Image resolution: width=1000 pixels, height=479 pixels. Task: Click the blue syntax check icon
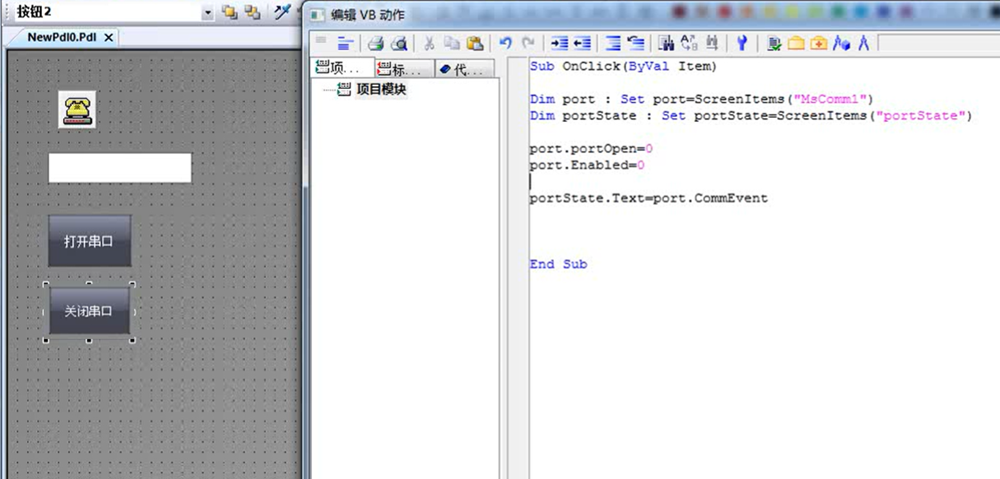click(741, 43)
